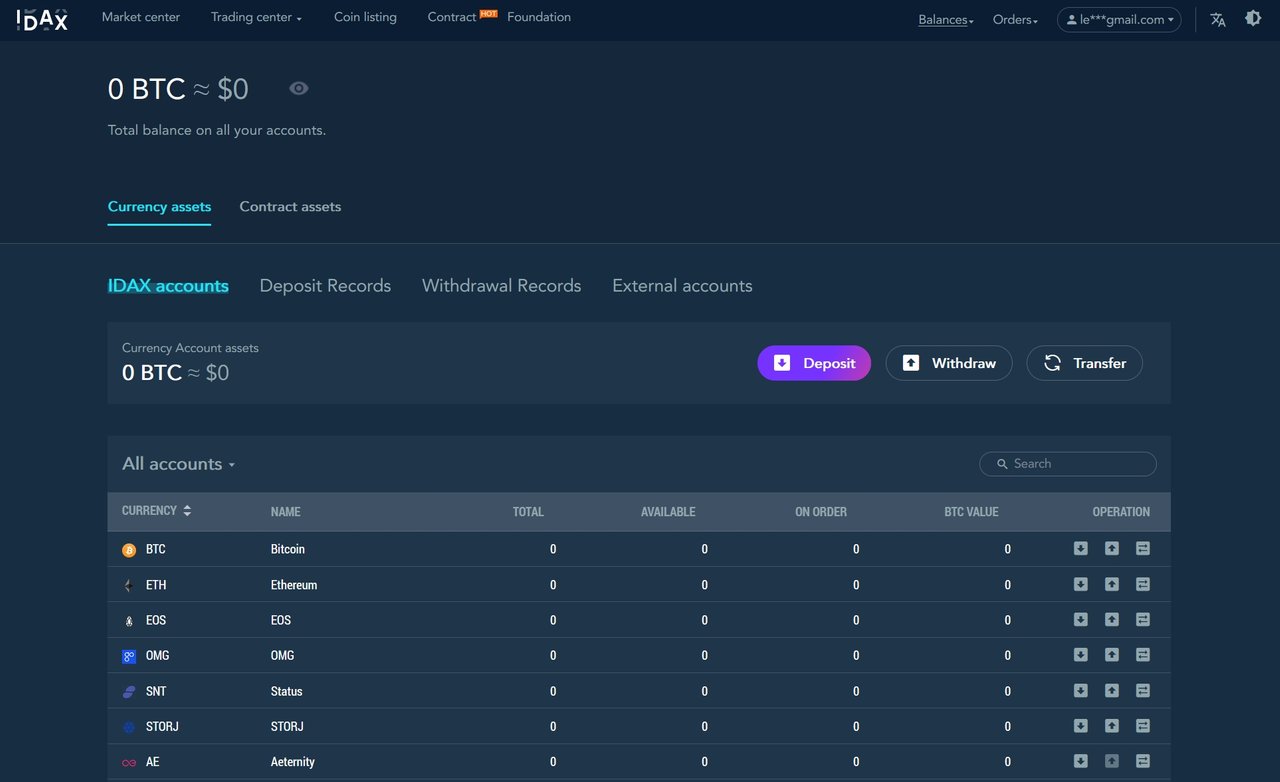The height and width of the screenshot is (782, 1280).
Task: Click AE row transfer icon
Action: coord(1143,761)
